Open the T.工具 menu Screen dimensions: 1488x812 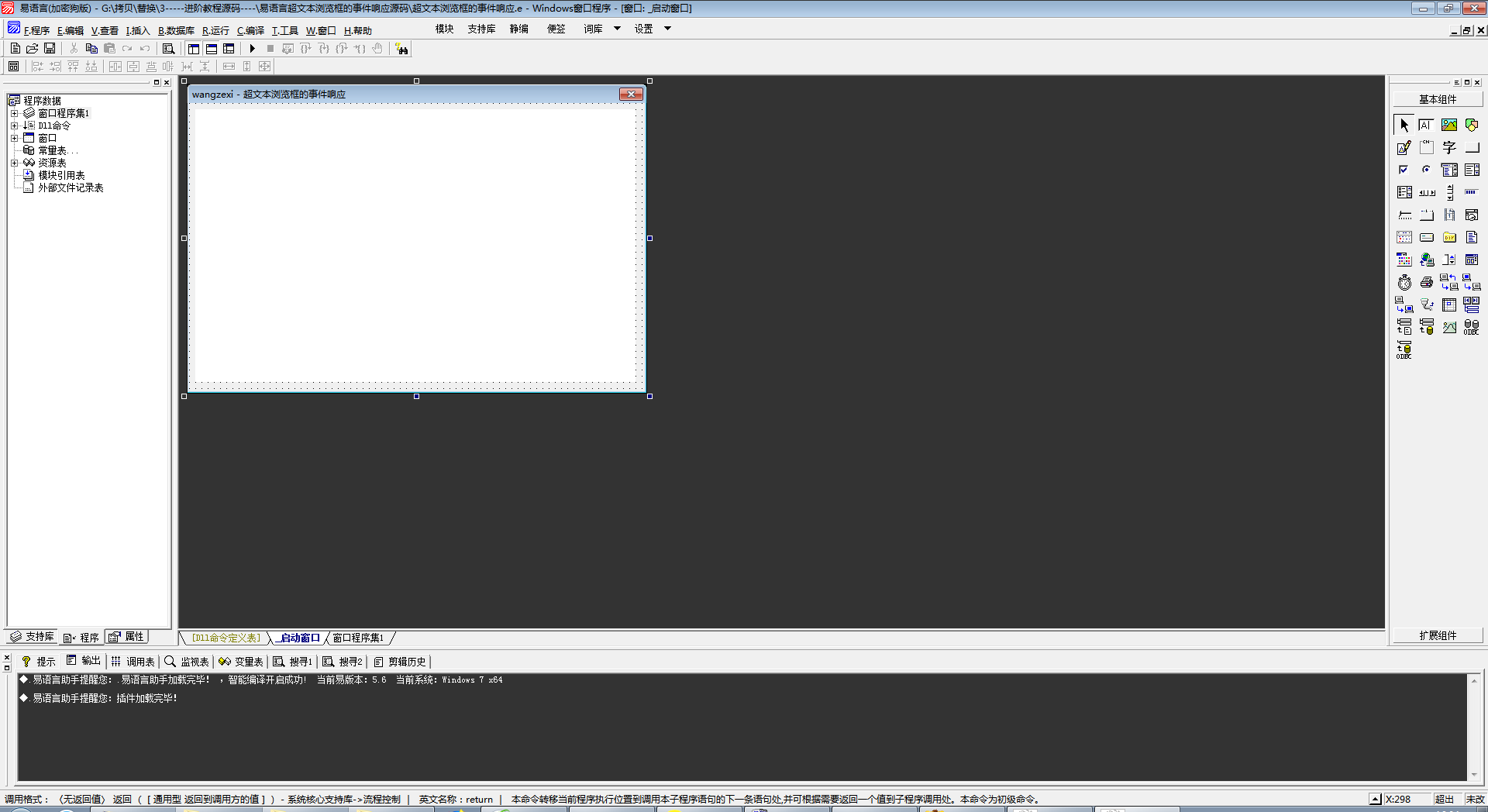(x=284, y=30)
